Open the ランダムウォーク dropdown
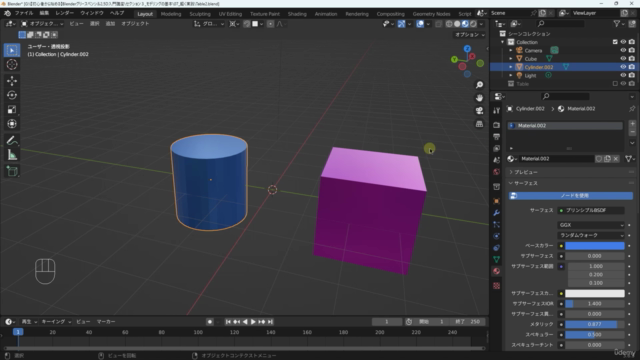Image resolution: width=640 pixels, height=360 pixels. 591,235
